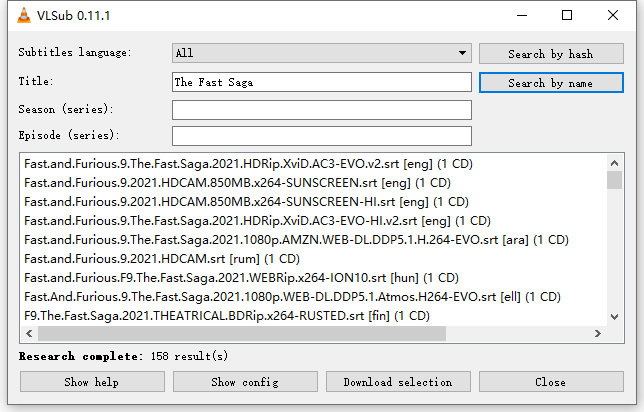Select the THEATRICAL.BDRip.x264-RUSTED.srt Finnish subtitle
The width and height of the screenshot is (644, 412).
click(227, 315)
